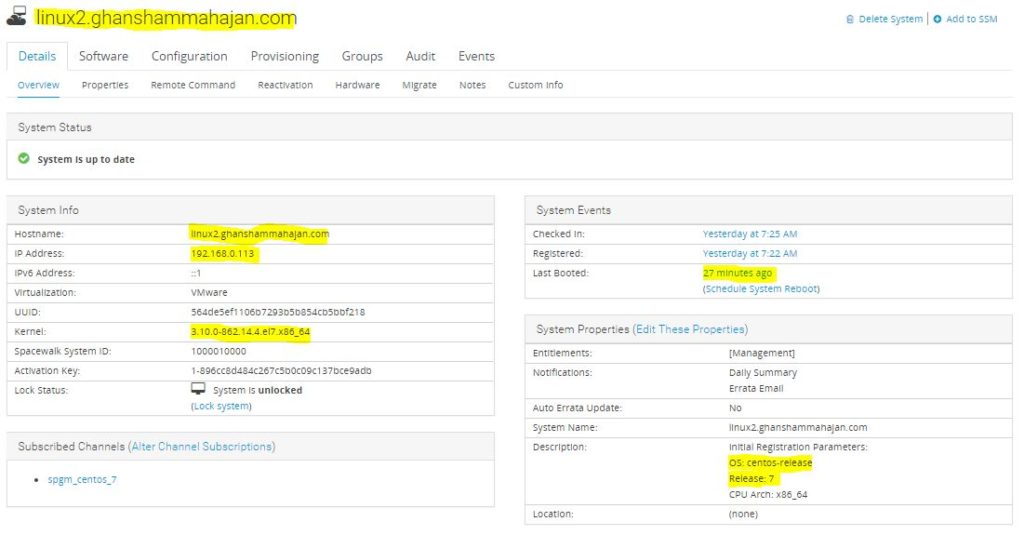Screen dimensions: 1024x535
Task: Switch to the Software tab
Action: click(103, 56)
